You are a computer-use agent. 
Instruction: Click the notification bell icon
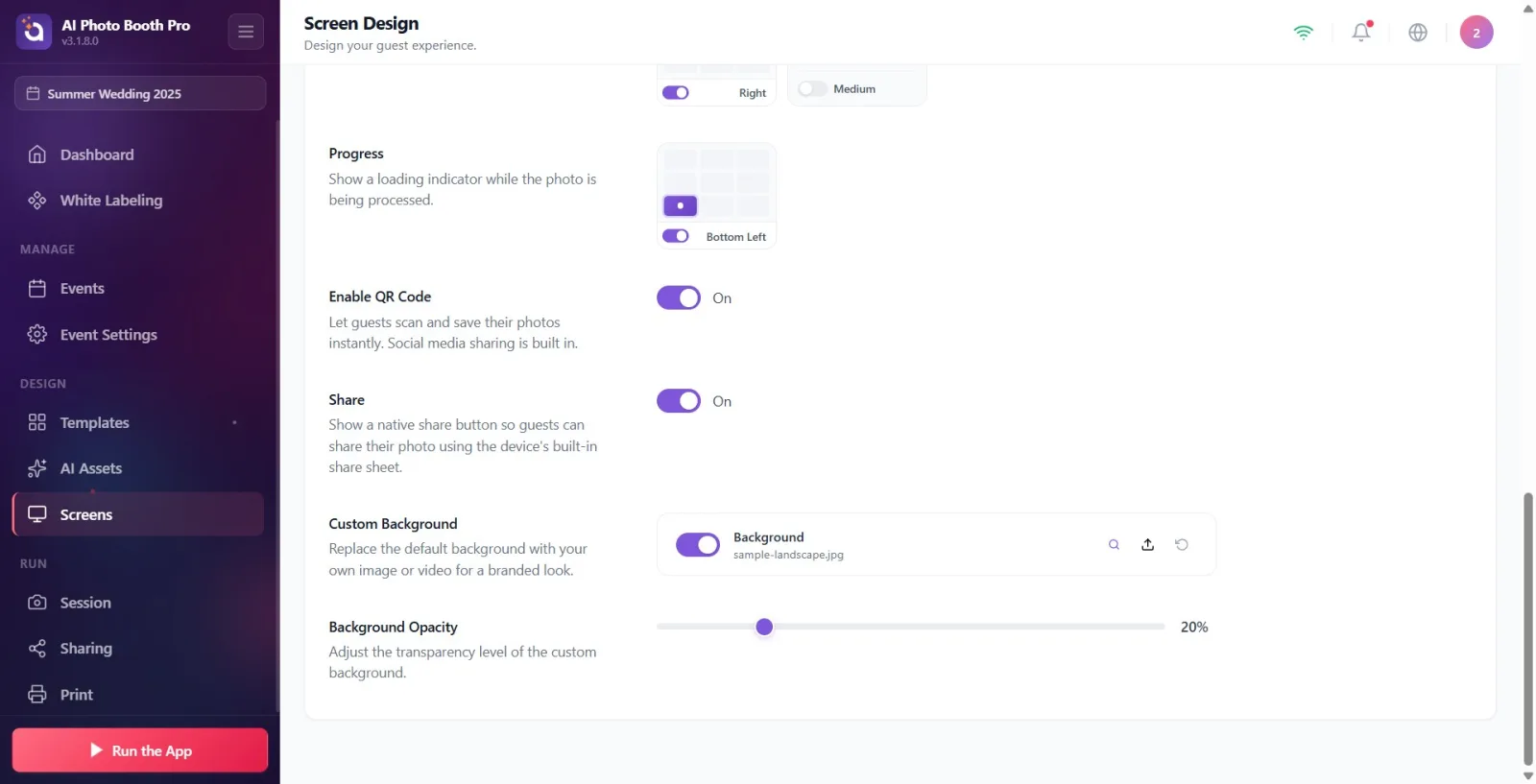1361,33
